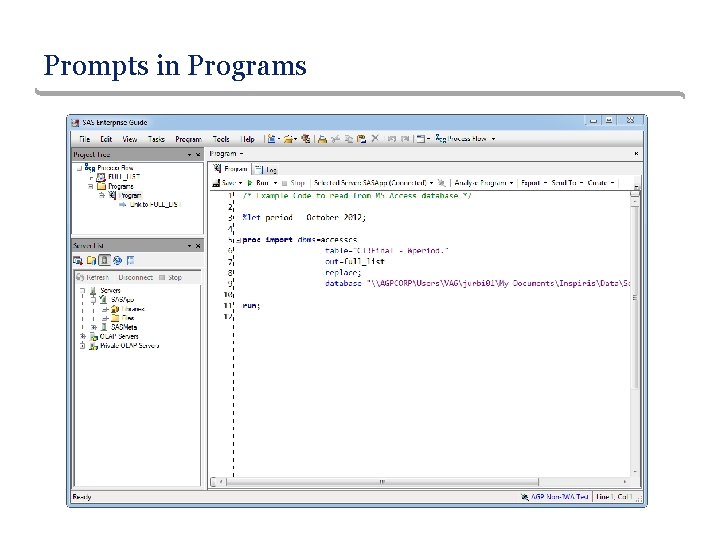
Task: Open the Tasks menu
Action: pyautogui.click(x=156, y=139)
